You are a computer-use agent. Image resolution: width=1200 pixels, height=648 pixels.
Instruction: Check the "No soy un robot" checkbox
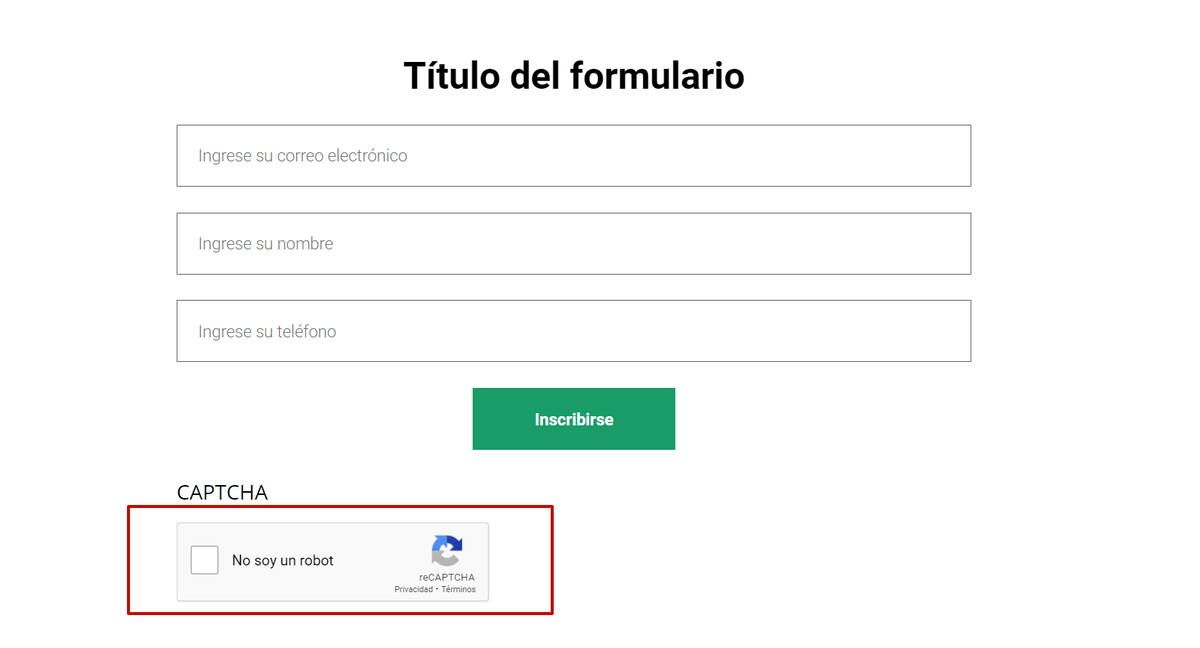[205, 560]
